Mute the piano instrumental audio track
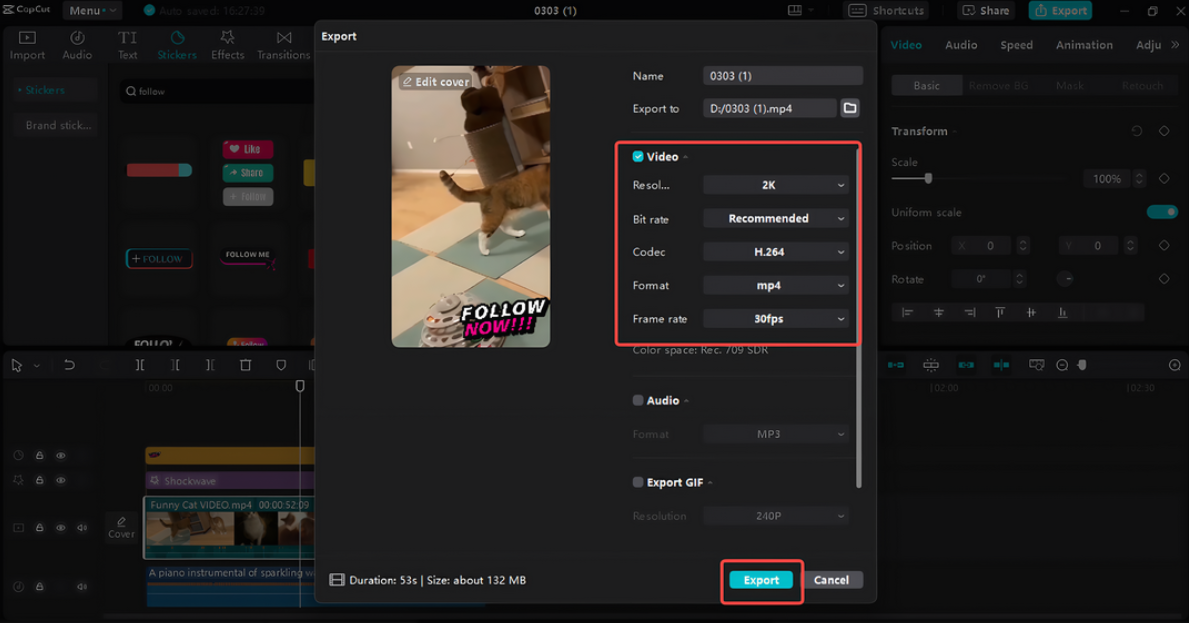Viewport: 1189px width, 623px height. [82, 587]
